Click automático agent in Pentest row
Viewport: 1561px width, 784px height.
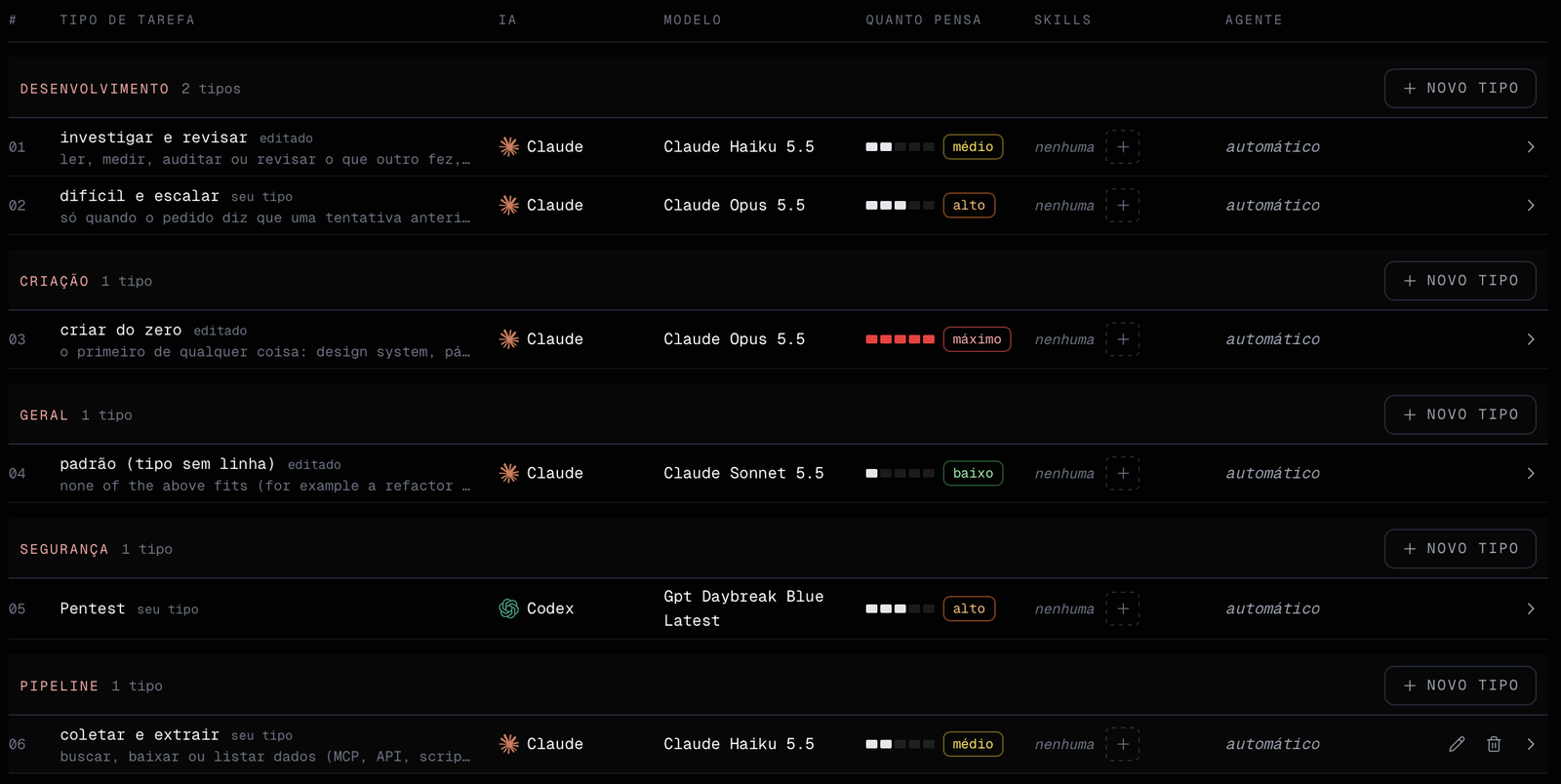pyautogui.click(x=1272, y=608)
